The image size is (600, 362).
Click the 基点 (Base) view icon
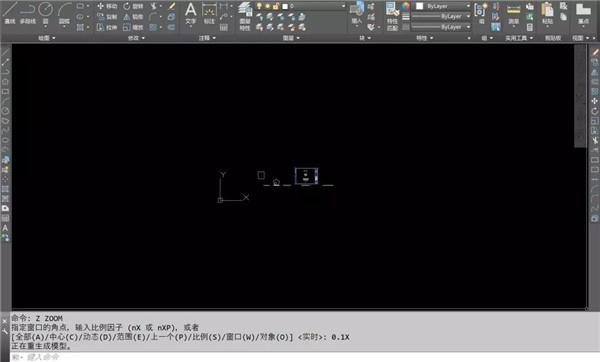coord(583,13)
